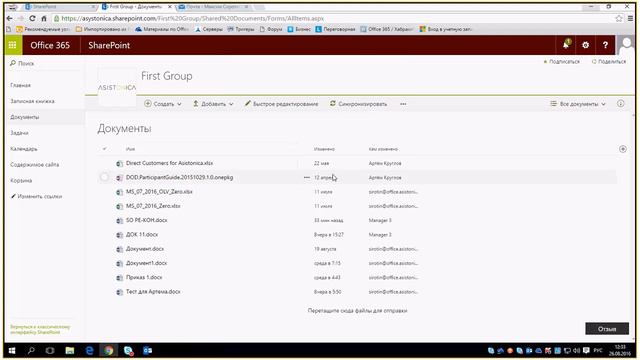Open more options ellipsis for DOD.ParticipantGuide file
Image resolution: width=640 pixels, height=360 pixels.
click(307, 178)
